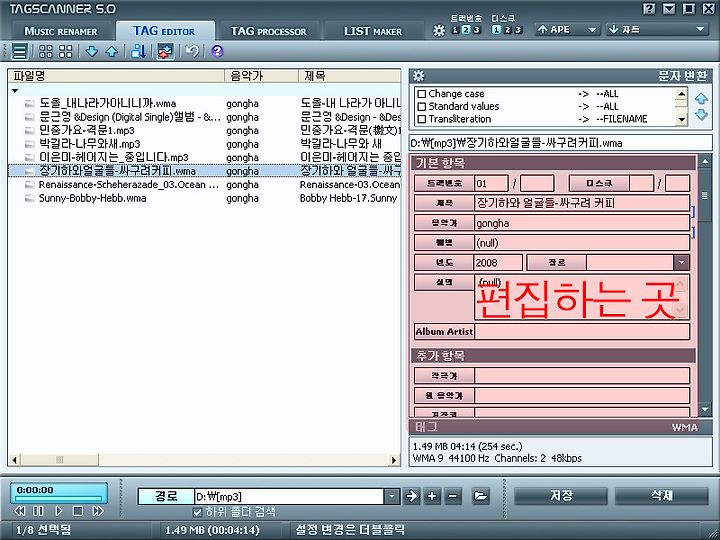Viewport: 720px width, 540px height.
Task: Click the Album Artist input field
Action: pos(582,332)
